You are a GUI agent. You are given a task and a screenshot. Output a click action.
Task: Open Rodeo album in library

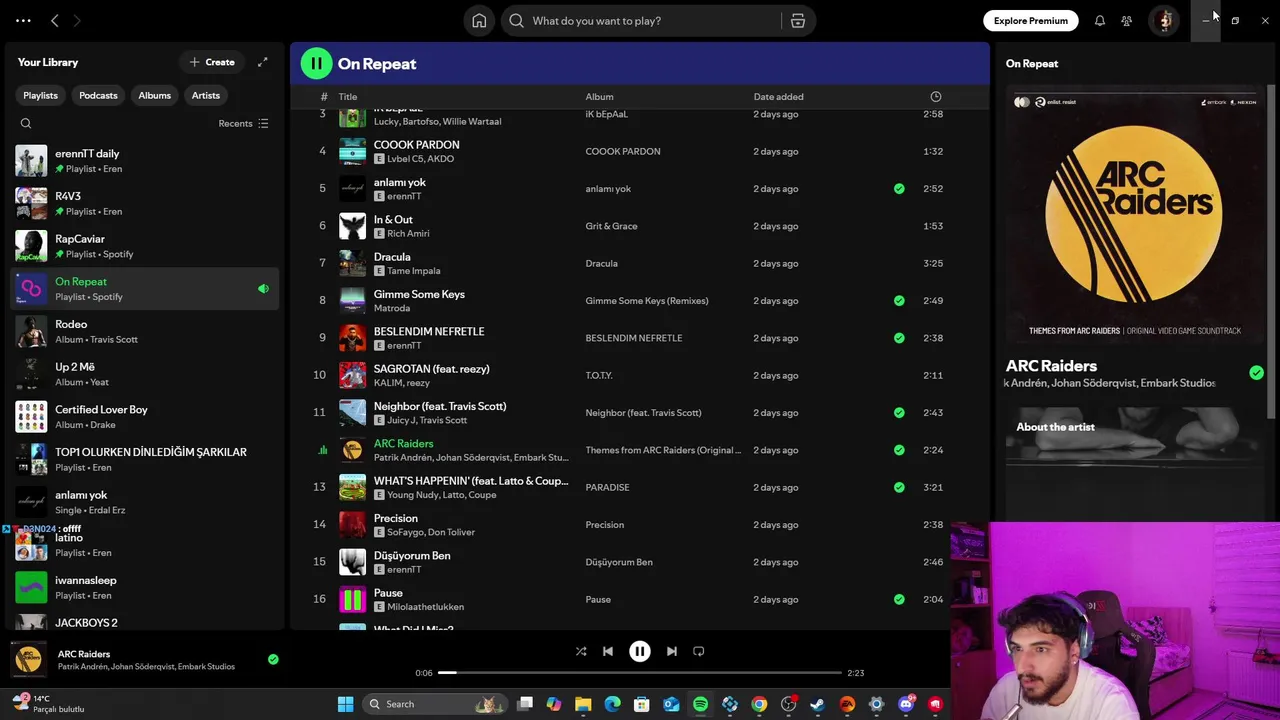tap(145, 332)
